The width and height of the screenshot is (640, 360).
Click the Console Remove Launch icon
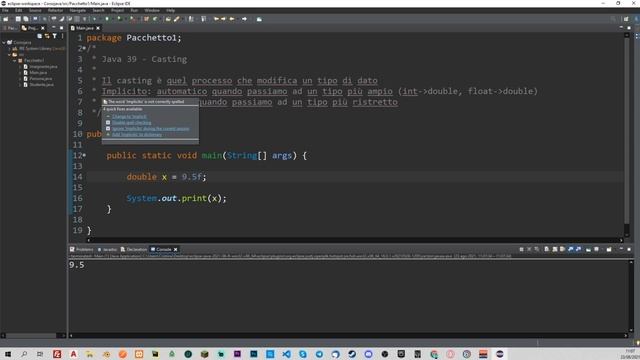coord(529,249)
